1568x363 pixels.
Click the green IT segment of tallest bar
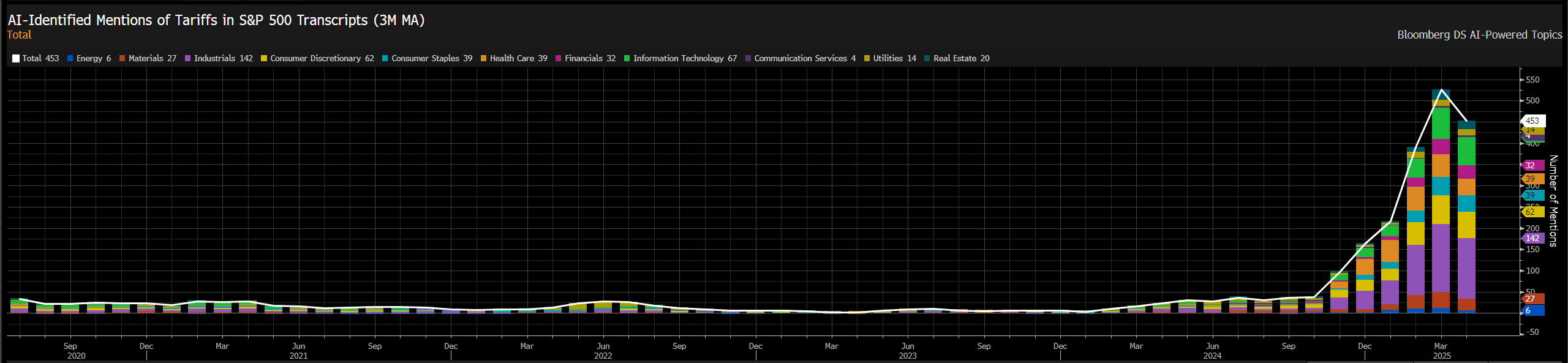(1441, 123)
